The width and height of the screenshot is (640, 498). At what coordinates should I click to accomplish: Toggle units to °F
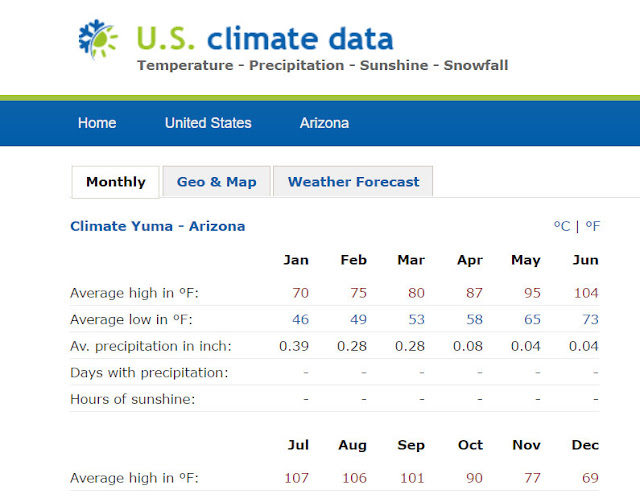click(x=593, y=226)
